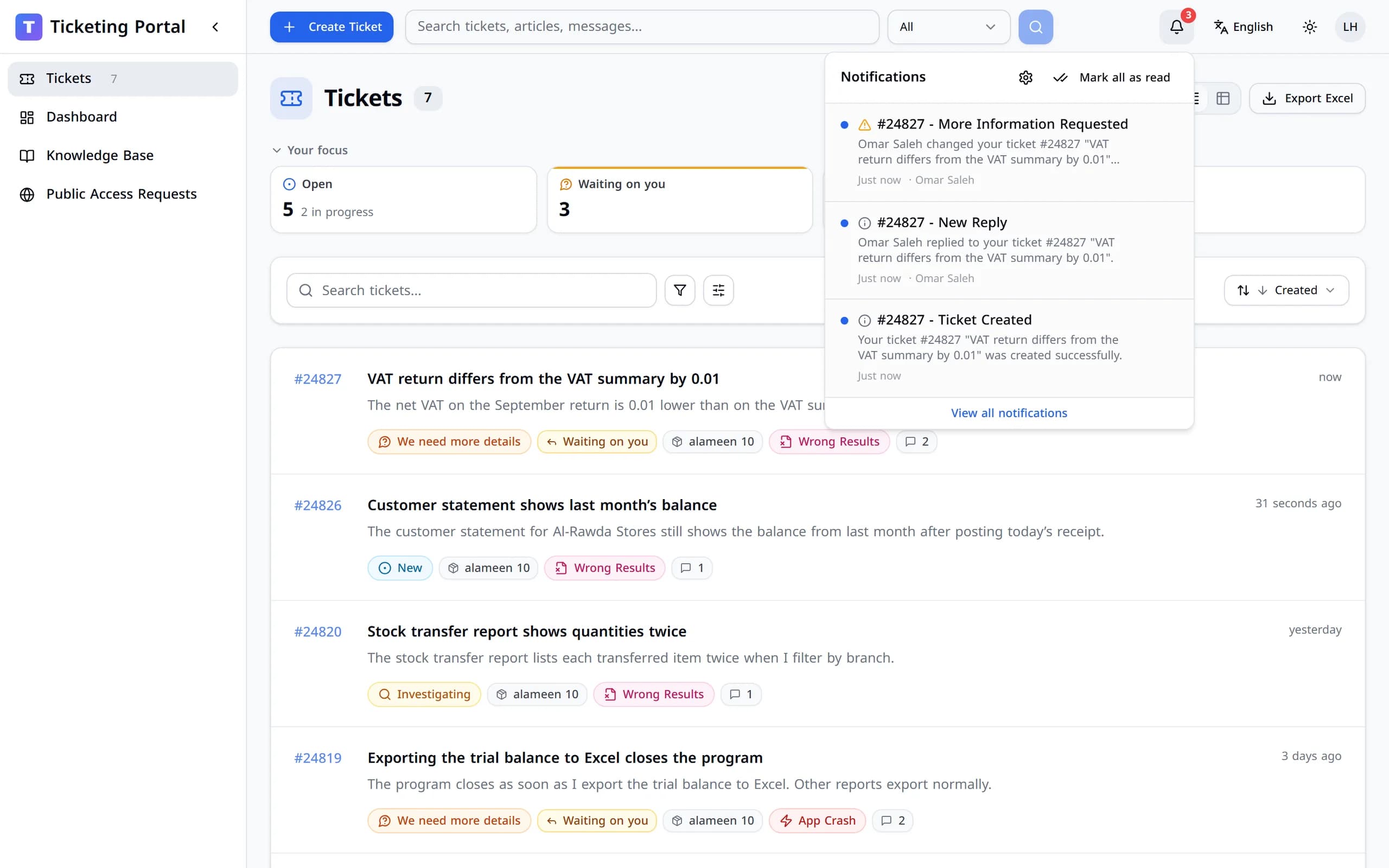The image size is (1389, 868).
Task: Click the App Crash tag on #24819
Action: point(817,820)
